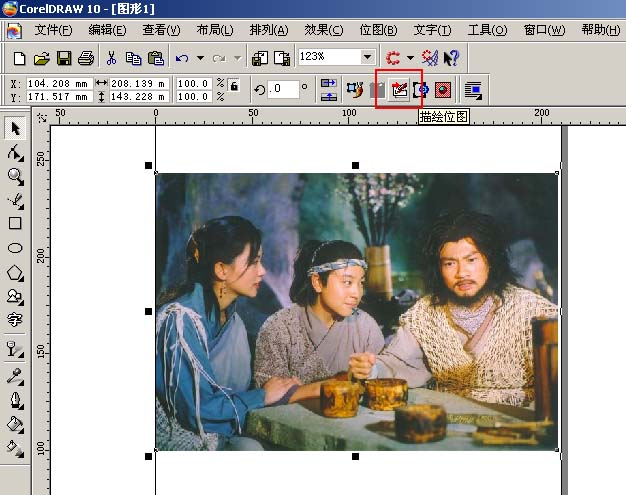Click the Copy icon
This screenshot has width=626, height=495.
point(133,58)
